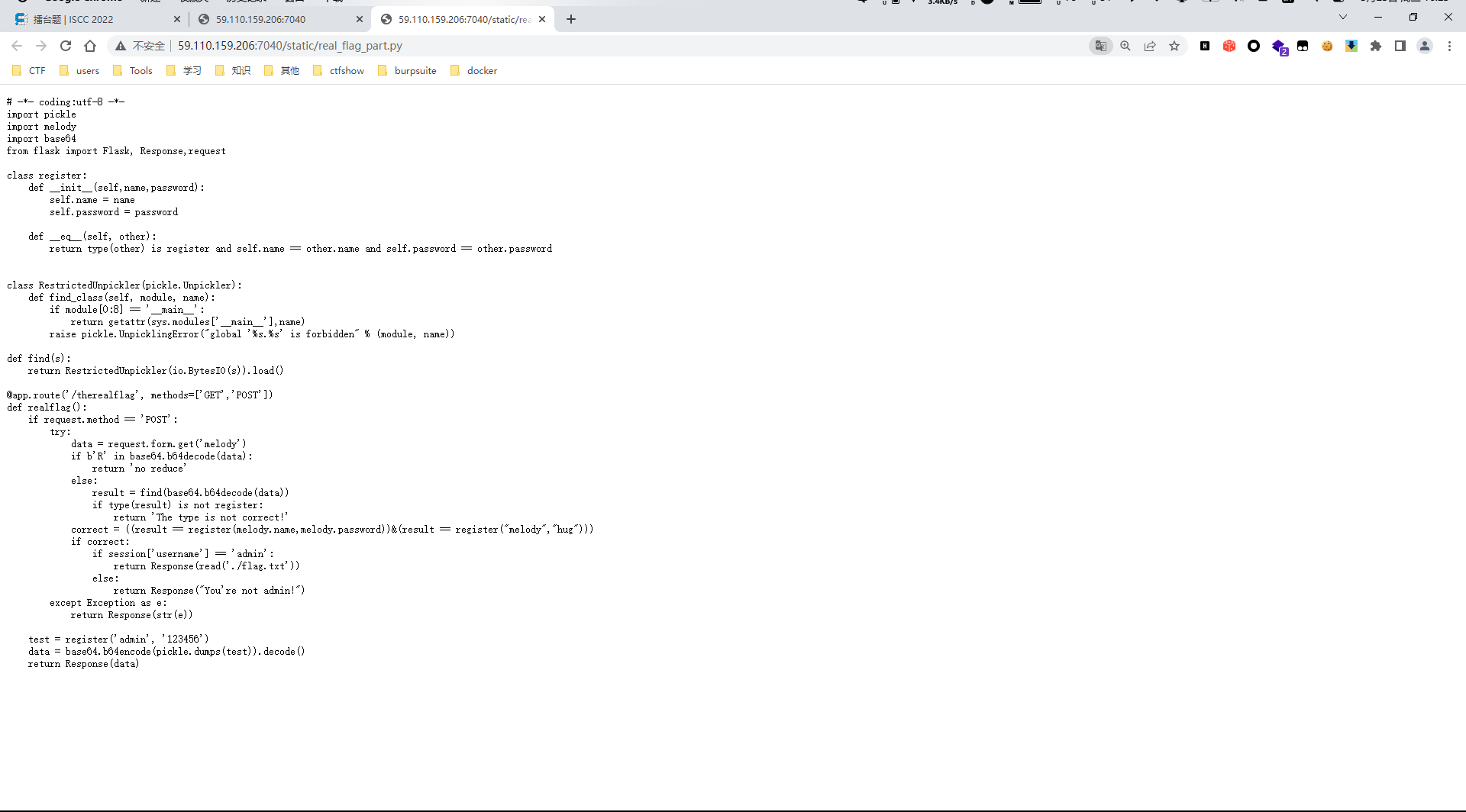The image size is (1466, 812).
Task: Click 'class RestrictedUnpickler(pickle.Unpickler):' line
Action: 124,285
